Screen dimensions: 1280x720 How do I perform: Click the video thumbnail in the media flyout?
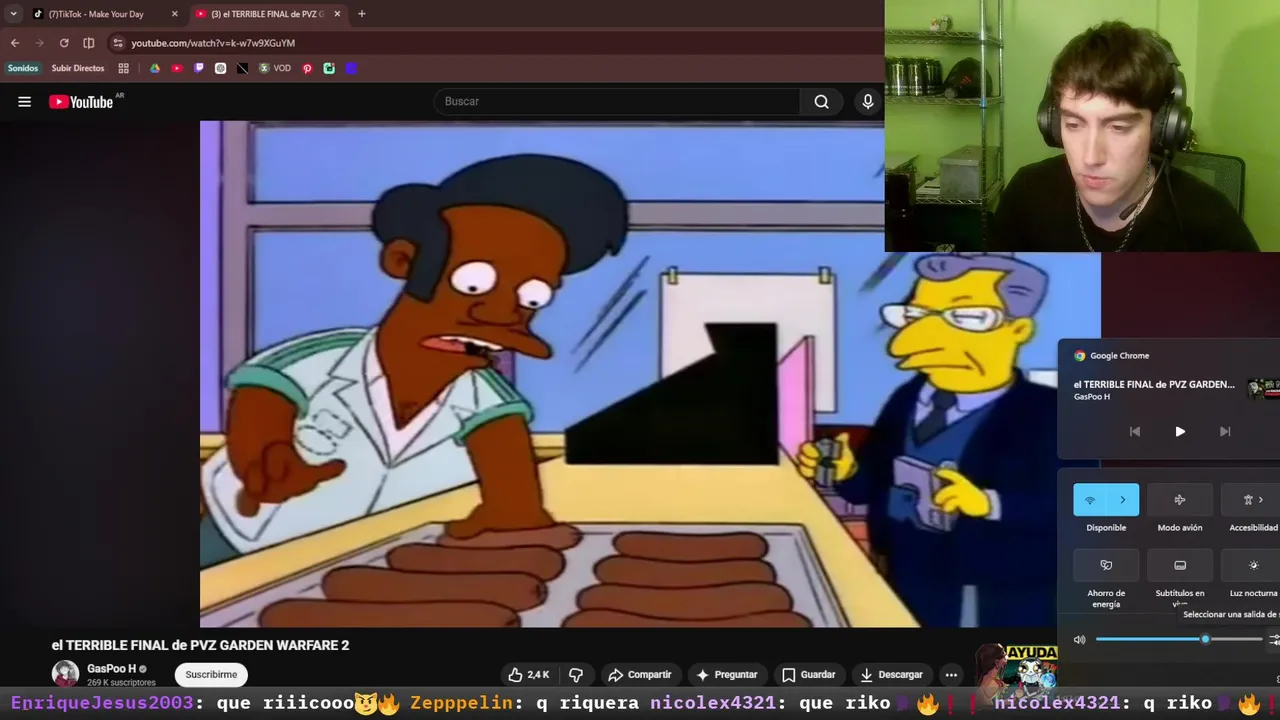(x=1264, y=388)
